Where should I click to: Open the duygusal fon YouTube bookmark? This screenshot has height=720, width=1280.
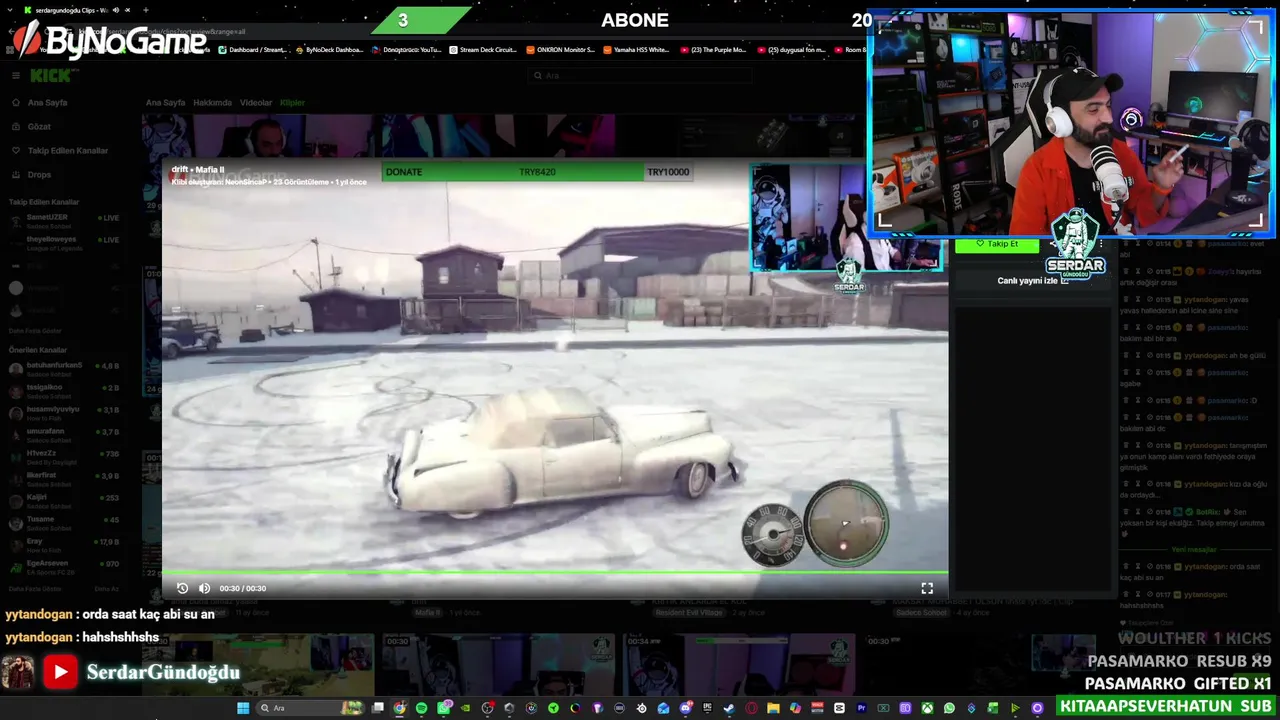(x=791, y=50)
